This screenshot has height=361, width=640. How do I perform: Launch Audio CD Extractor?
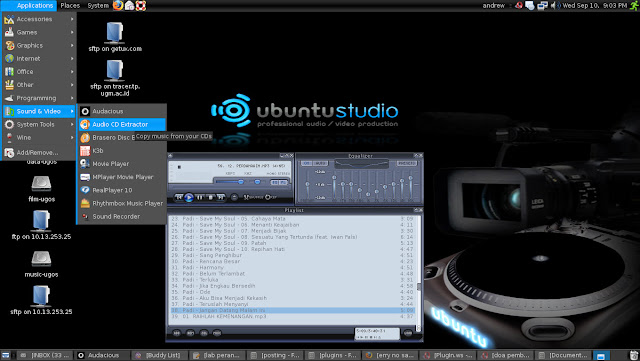coord(122,124)
